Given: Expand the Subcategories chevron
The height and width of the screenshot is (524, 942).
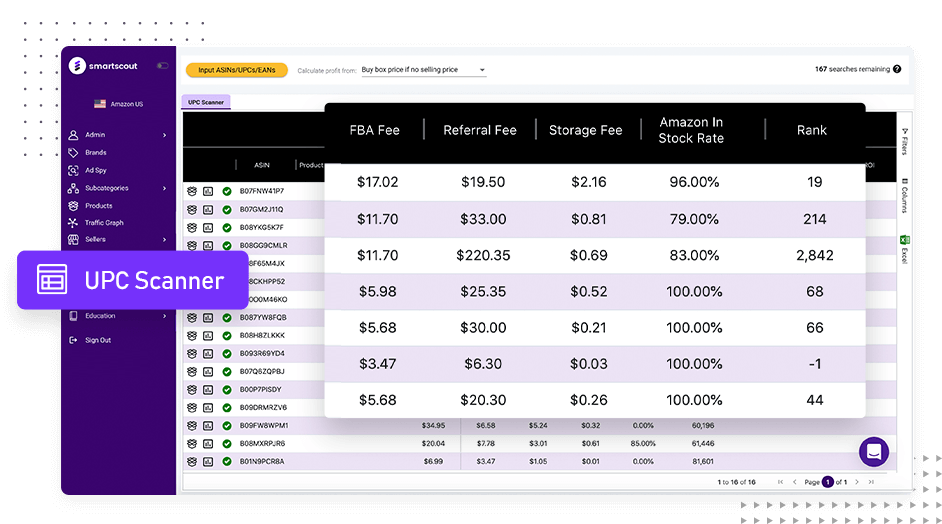Looking at the screenshot, I should coord(164,188).
